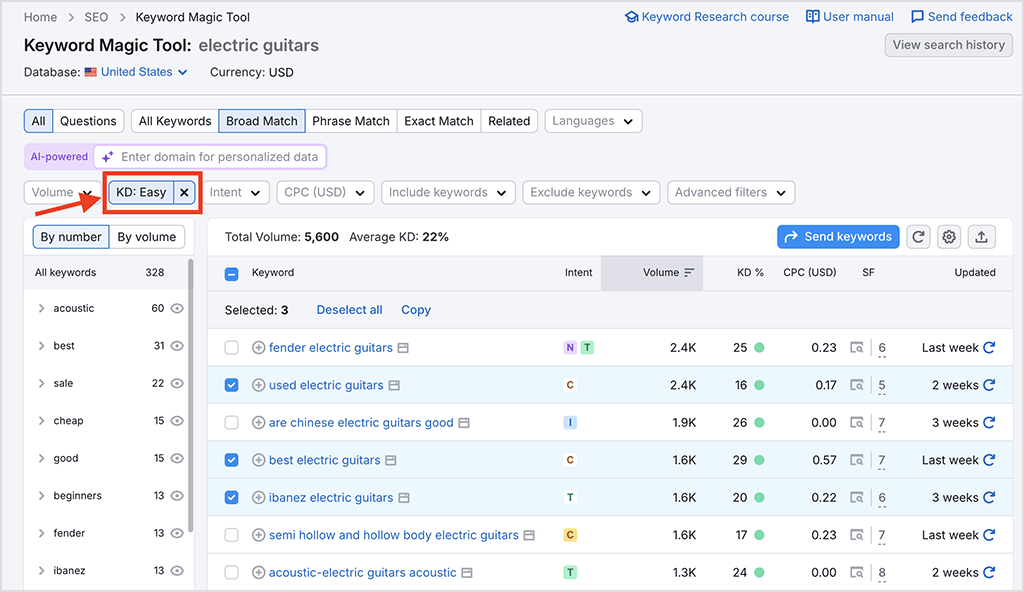Expand the fender keyword group
Screen dimensions: 1024x592
coord(41,533)
